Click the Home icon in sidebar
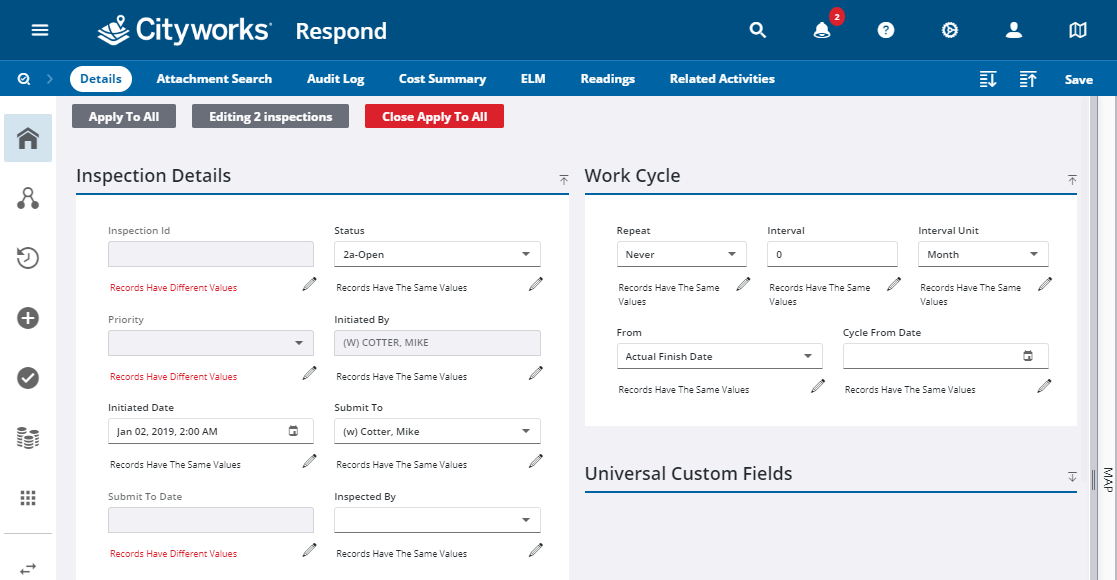 (x=28, y=138)
